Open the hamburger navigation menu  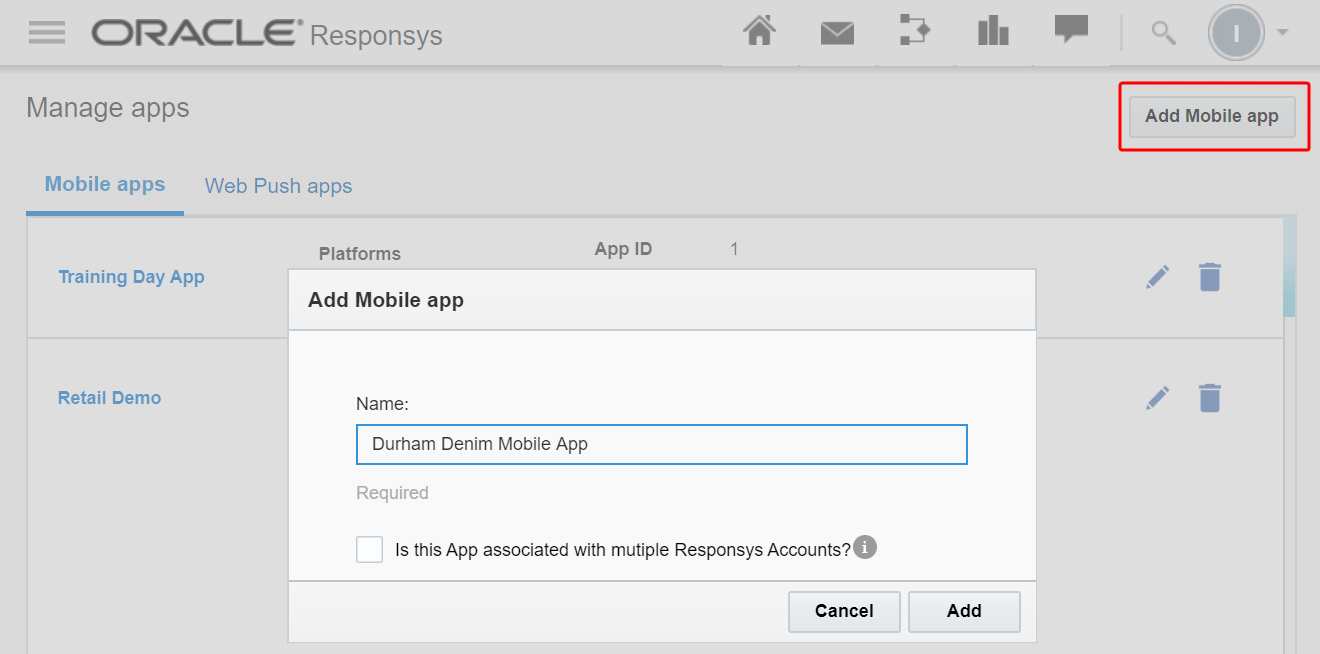coord(47,33)
